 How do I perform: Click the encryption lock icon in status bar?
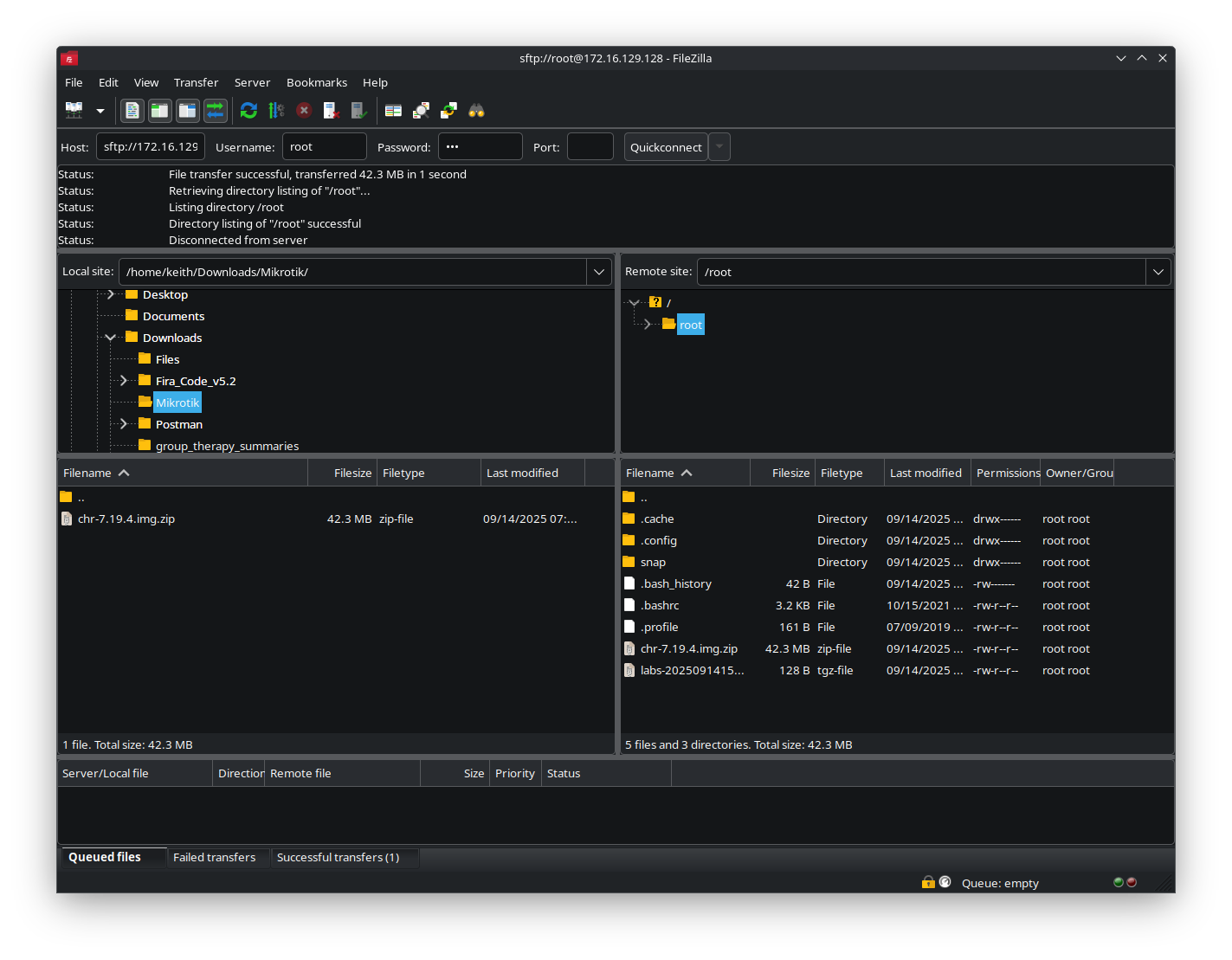point(928,882)
